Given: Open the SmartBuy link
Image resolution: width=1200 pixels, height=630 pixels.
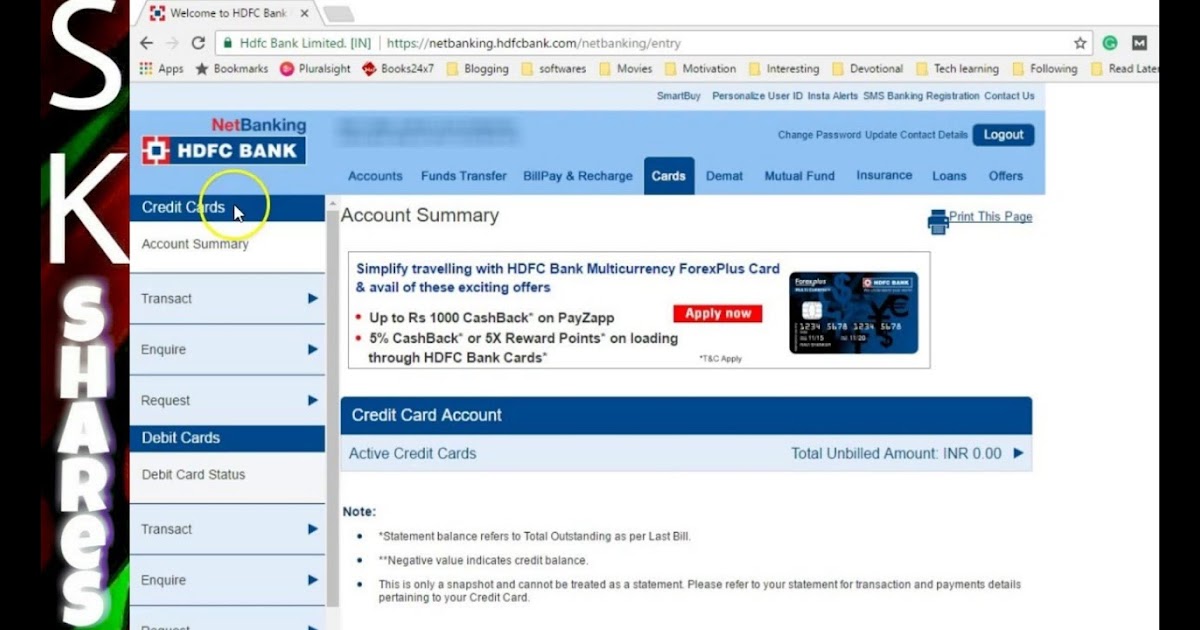Looking at the screenshot, I should coord(678,96).
